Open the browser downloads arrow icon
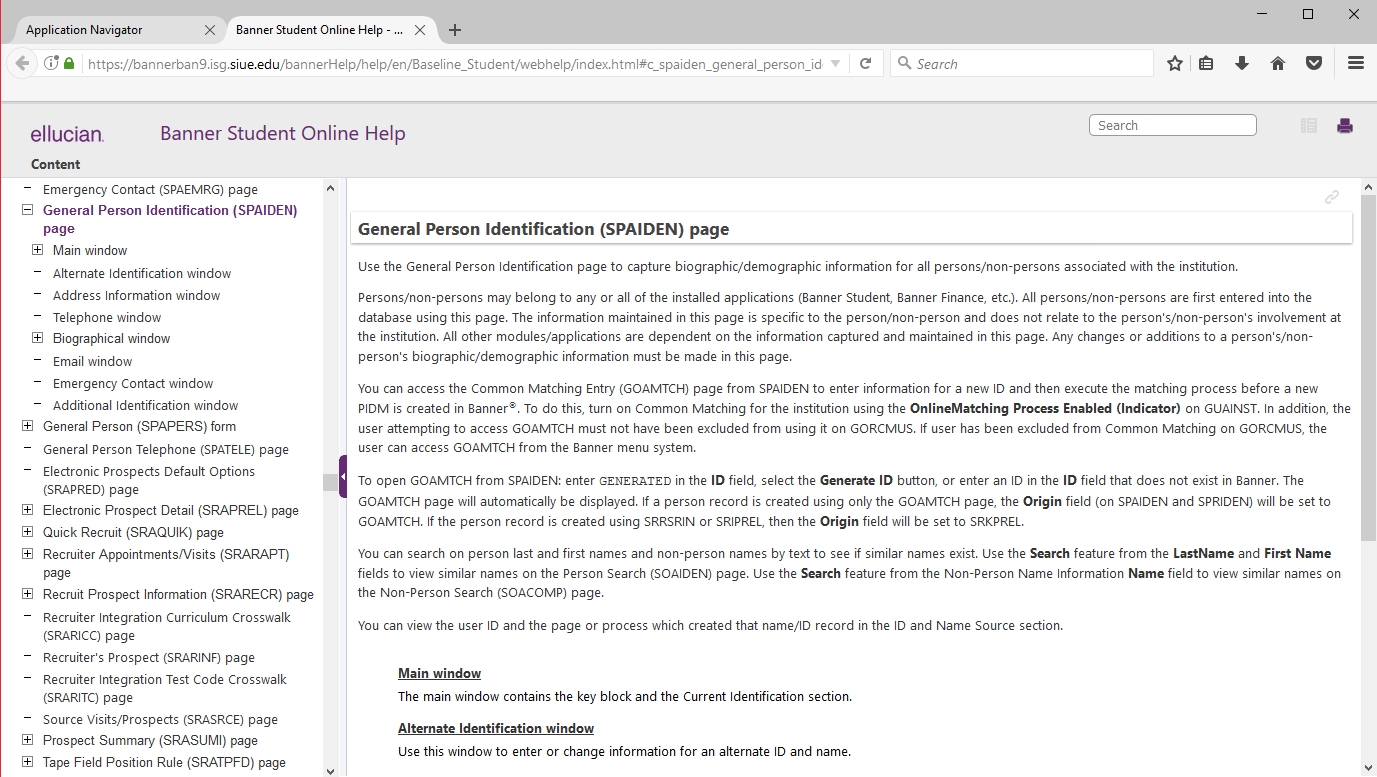Image resolution: width=1377 pixels, height=777 pixels. pyautogui.click(x=1242, y=64)
